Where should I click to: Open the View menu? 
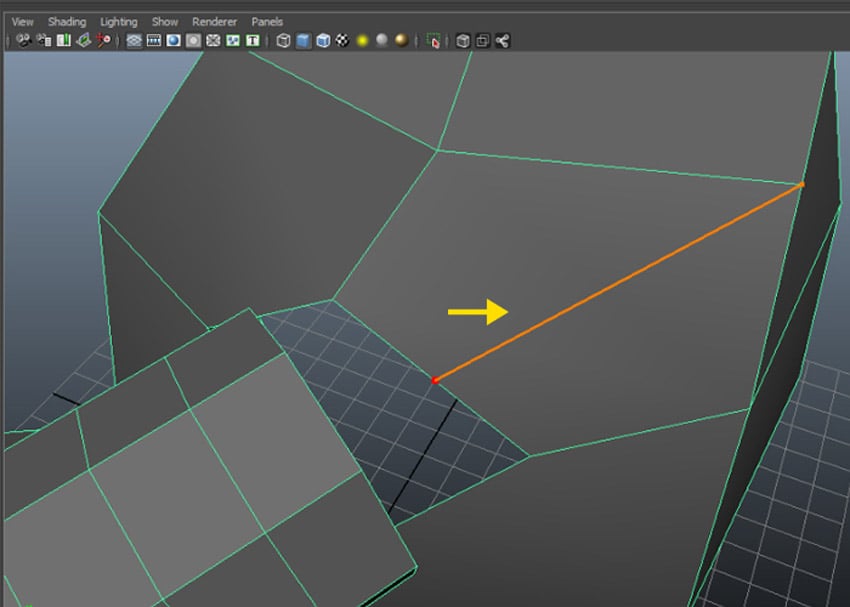click(21, 21)
